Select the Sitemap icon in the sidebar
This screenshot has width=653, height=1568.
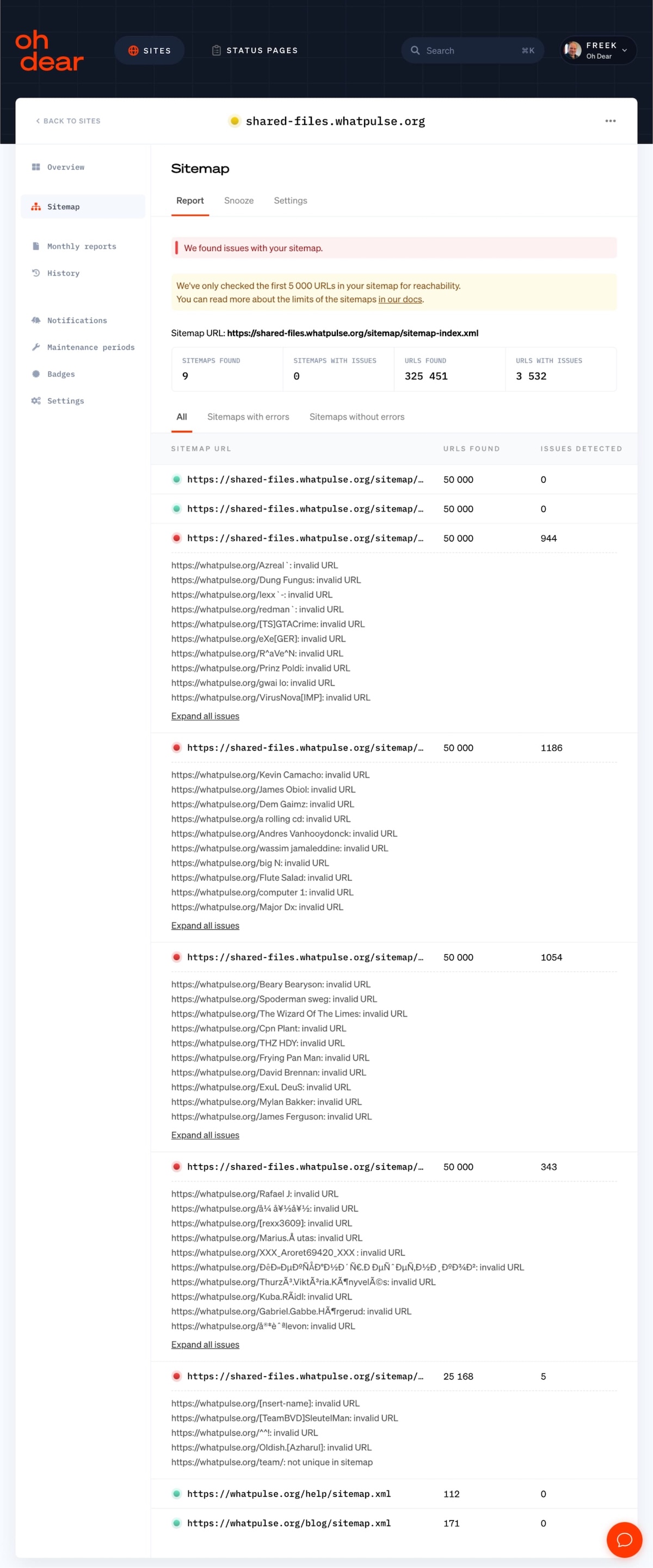tap(35, 206)
